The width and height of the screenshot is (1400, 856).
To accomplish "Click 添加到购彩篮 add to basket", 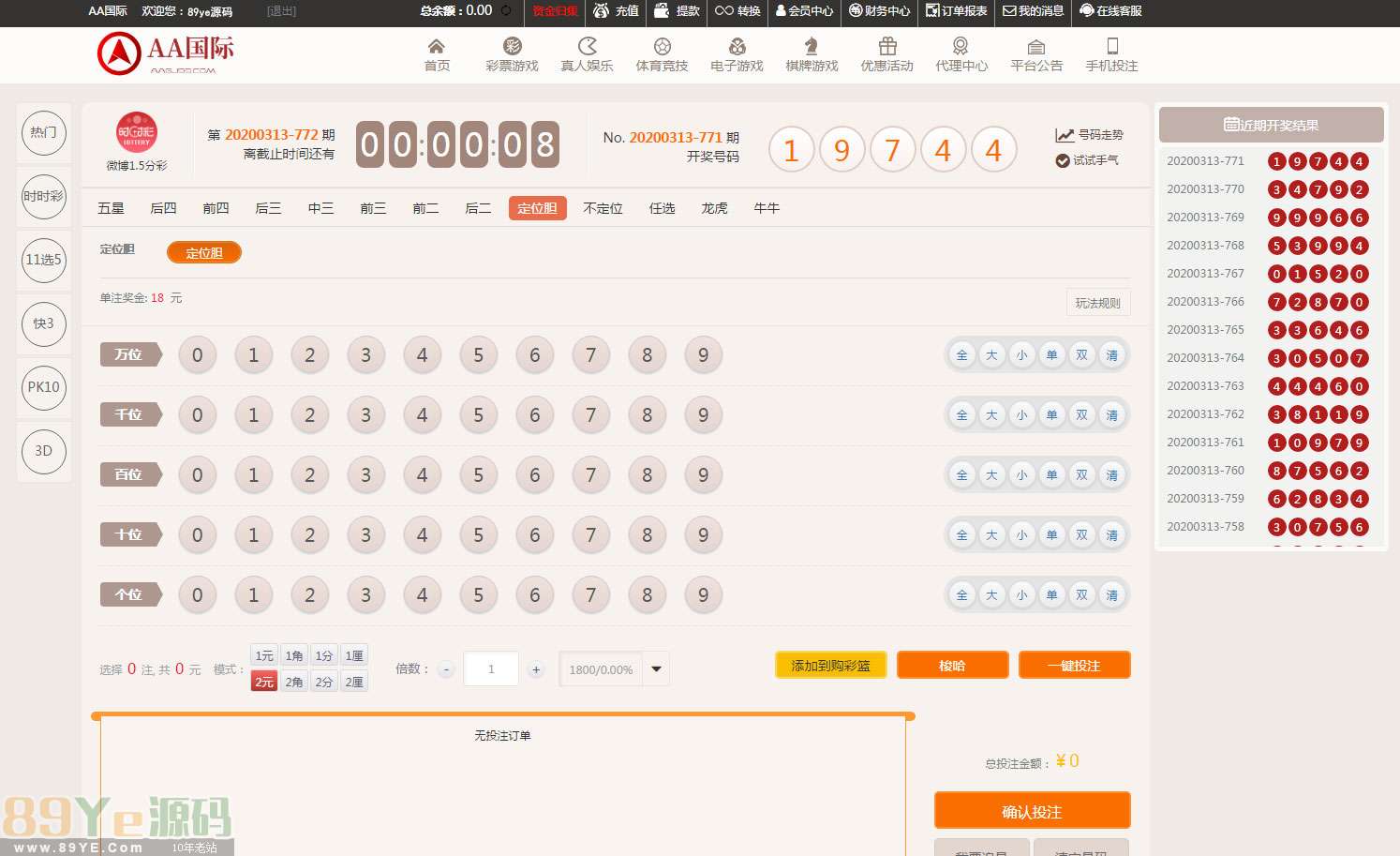I will click(x=830, y=665).
